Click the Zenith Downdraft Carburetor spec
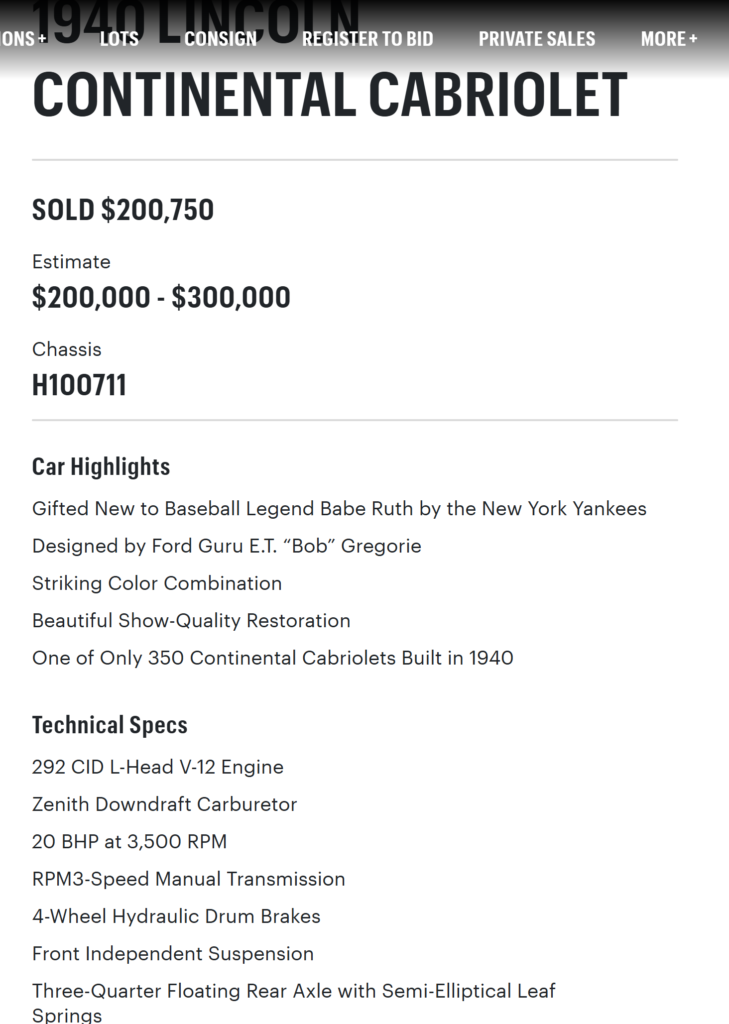This screenshot has width=729, height=1024. point(164,804)
